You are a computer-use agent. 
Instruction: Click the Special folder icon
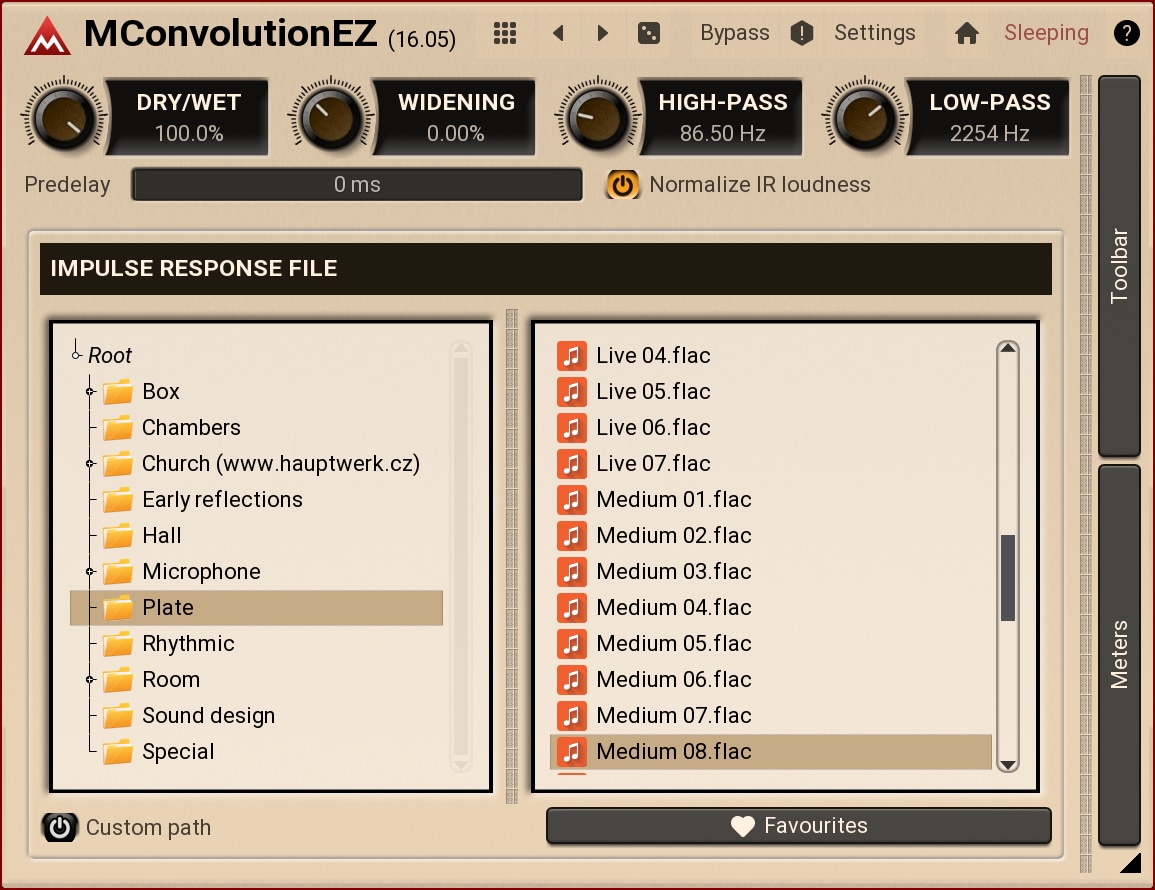tap(118, 752)
